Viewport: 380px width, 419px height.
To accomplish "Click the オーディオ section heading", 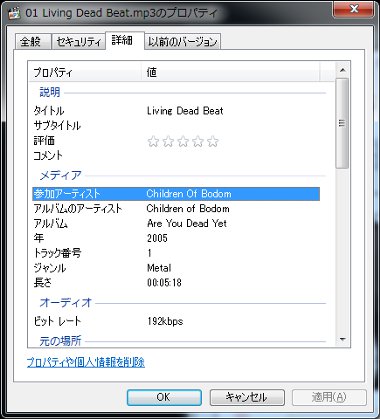I will pos(66,303).
